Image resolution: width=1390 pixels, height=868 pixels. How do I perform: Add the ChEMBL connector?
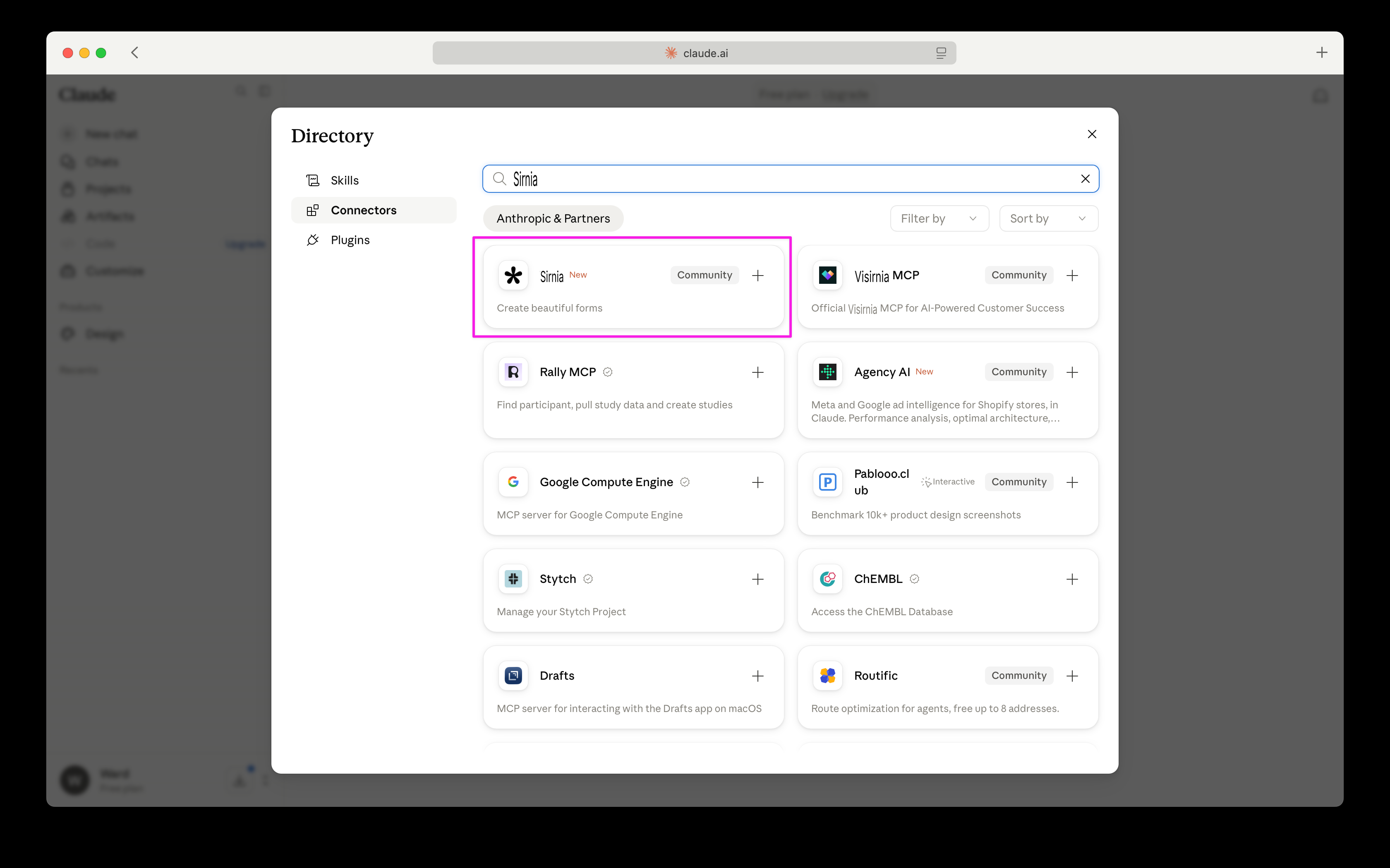click(x=1072, y=579)
